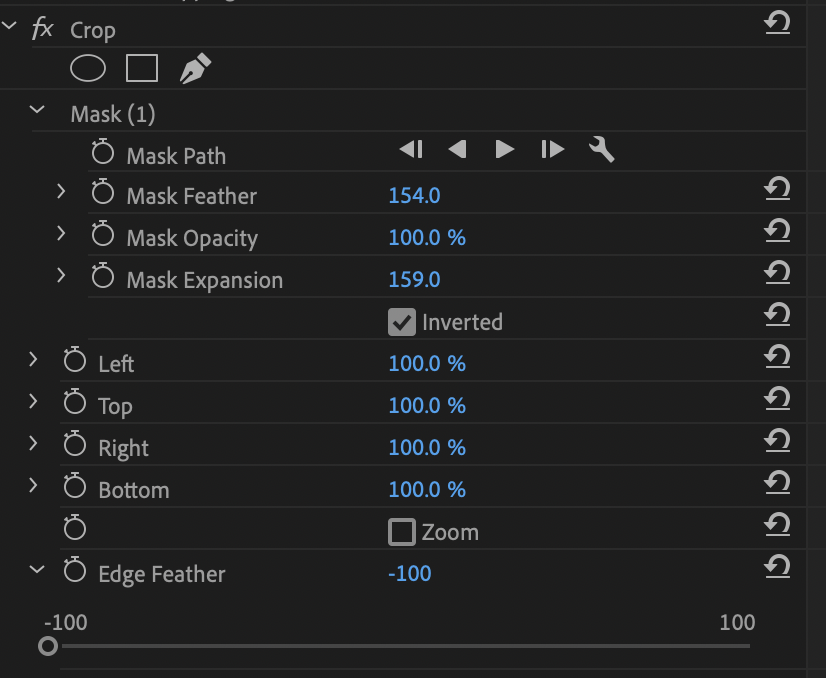The image size is (826, 678).
Task: Track selected mask forward one frame
Action: (553, 150)
